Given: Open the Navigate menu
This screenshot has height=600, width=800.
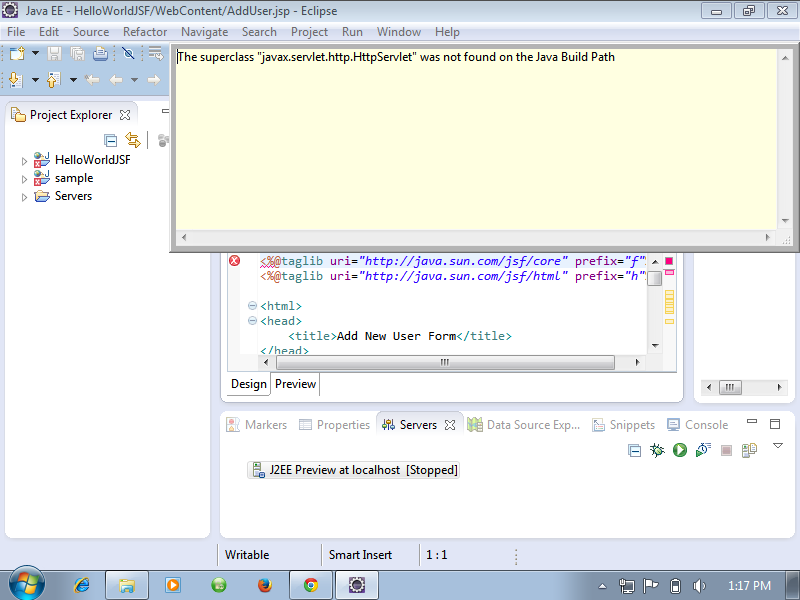Looking at the screenshot, I should tap(205, 32).
